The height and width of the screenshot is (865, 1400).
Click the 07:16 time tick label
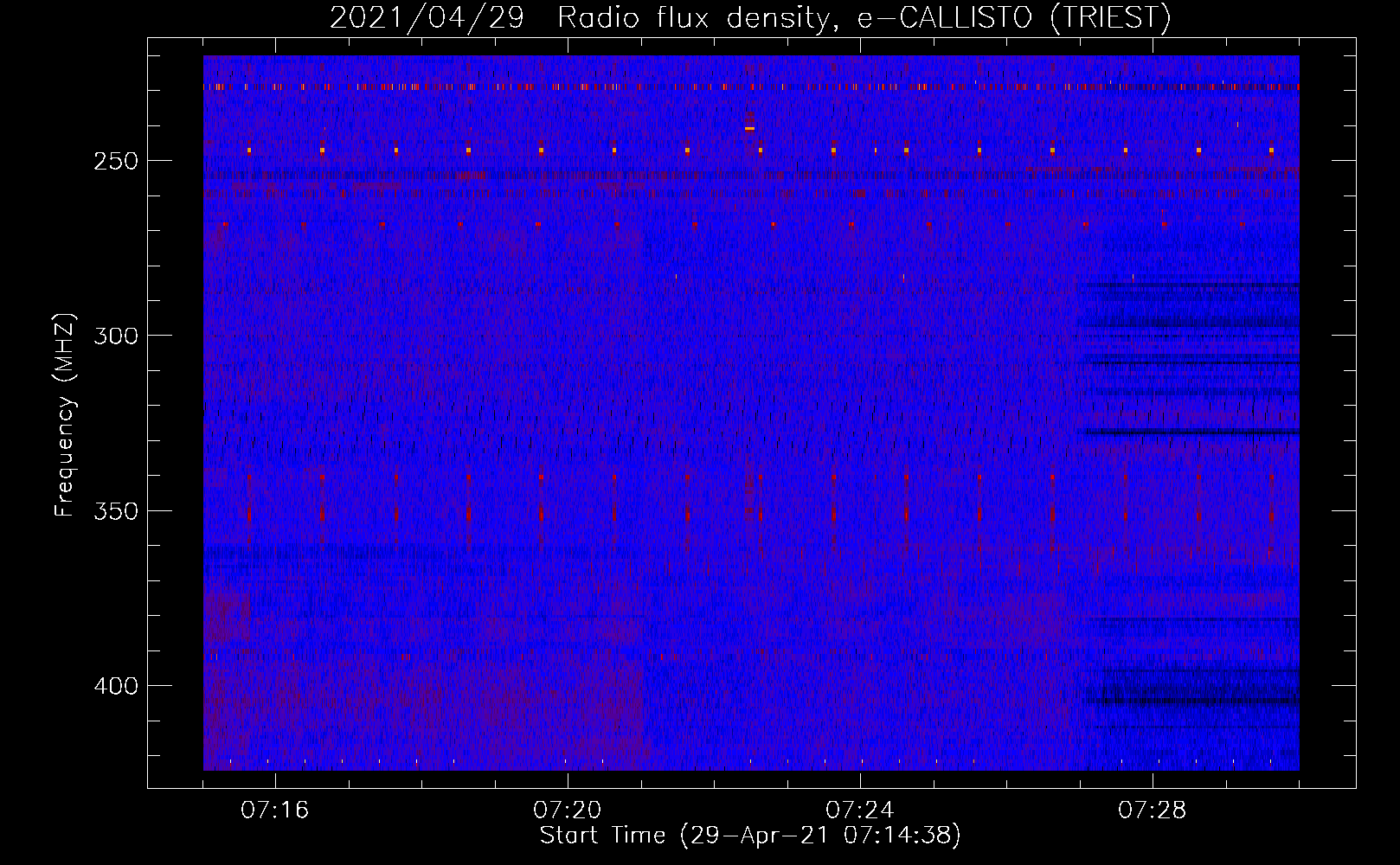[x=275, y=811]
